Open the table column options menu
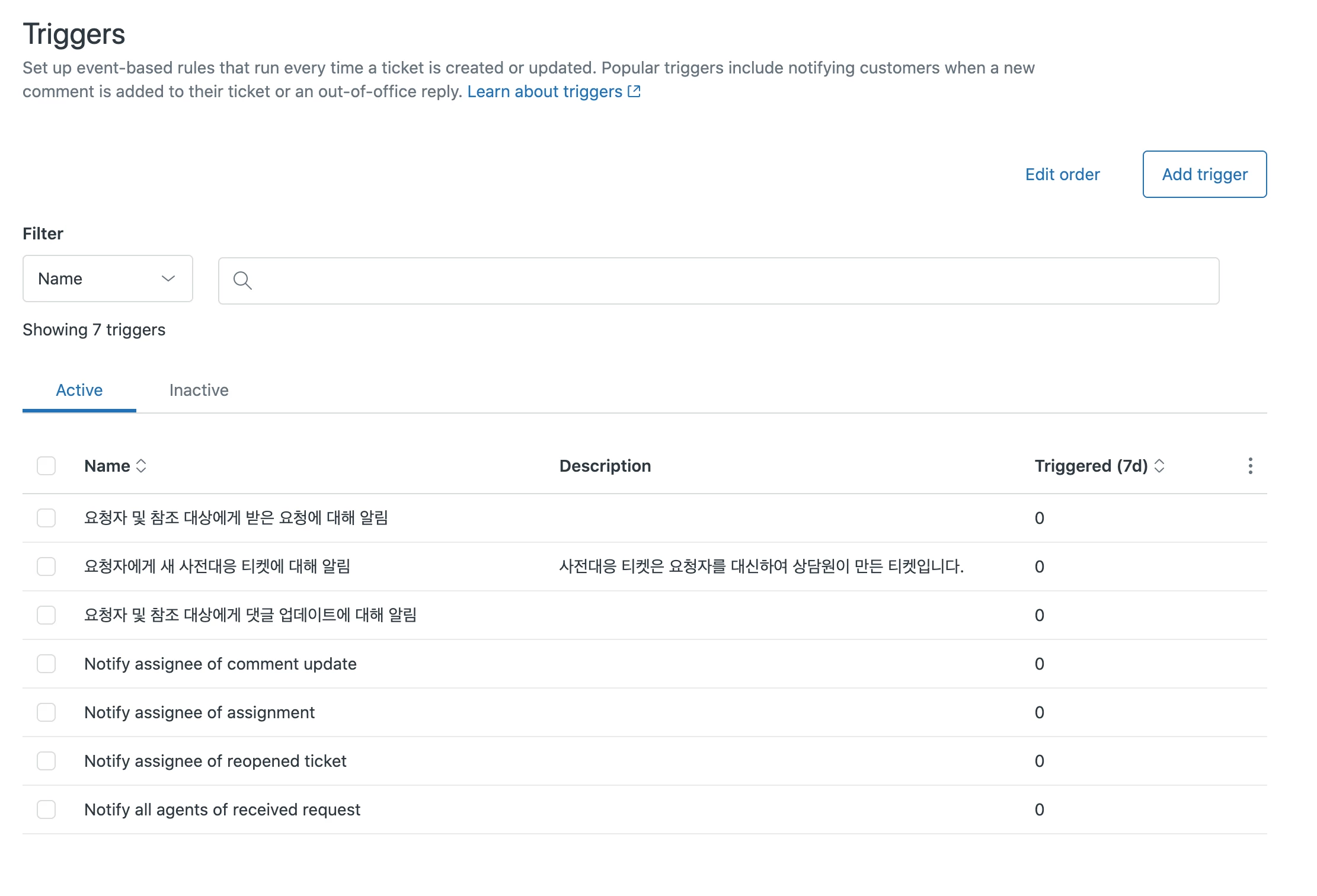The image size is (1317, 896). pyautogui.click(x=1250, y=466)
